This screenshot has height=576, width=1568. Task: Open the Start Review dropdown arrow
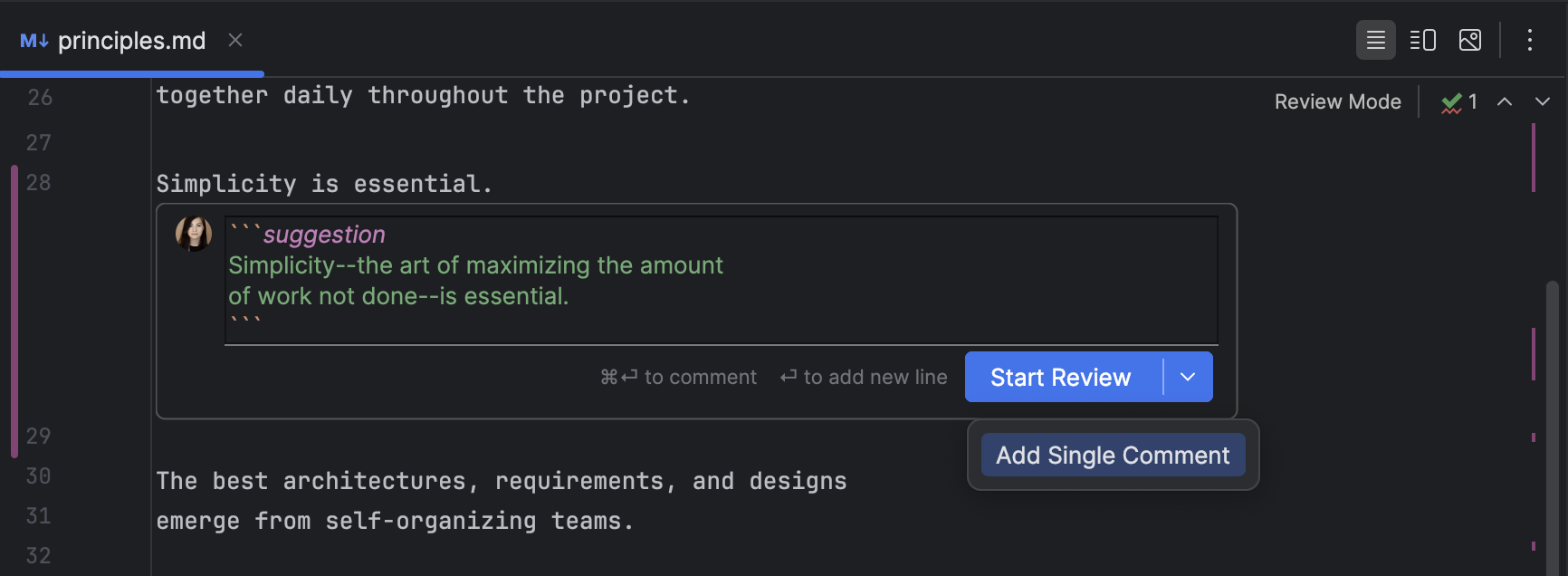1188,377
